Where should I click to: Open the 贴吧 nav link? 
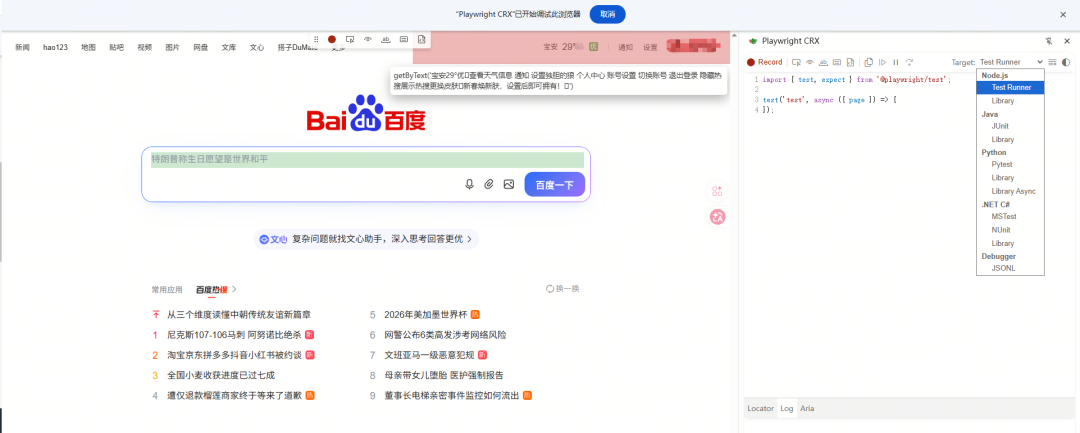click(x=116, y=47)
